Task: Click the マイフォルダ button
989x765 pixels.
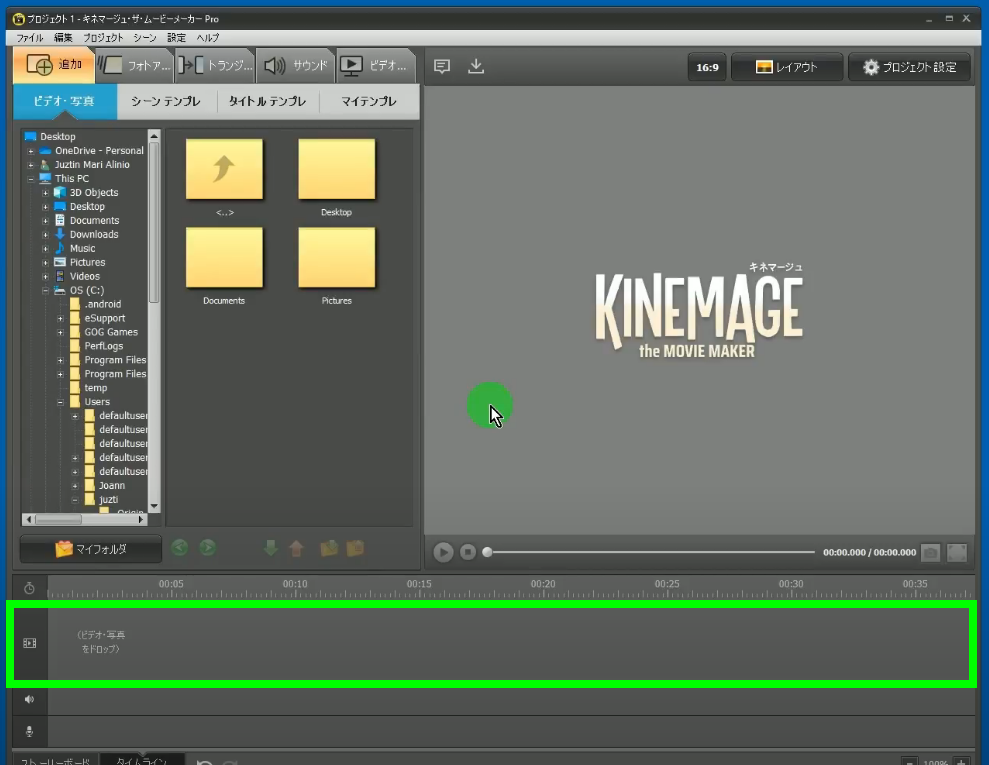Action: (90, 549)
